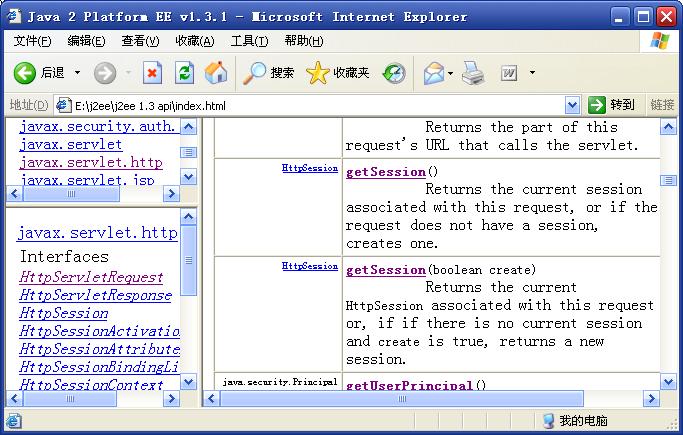Open the HttpSession interface link in left frame
The height and width of the screenshot is (435, 683).
coord(64,314)
